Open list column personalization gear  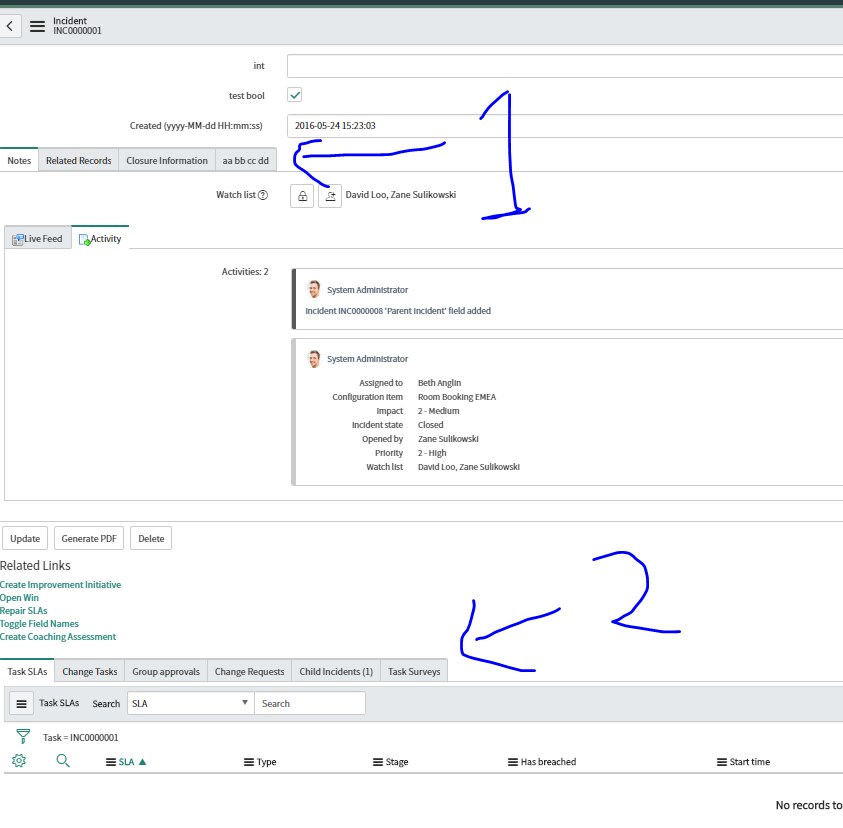click(17, 761)
